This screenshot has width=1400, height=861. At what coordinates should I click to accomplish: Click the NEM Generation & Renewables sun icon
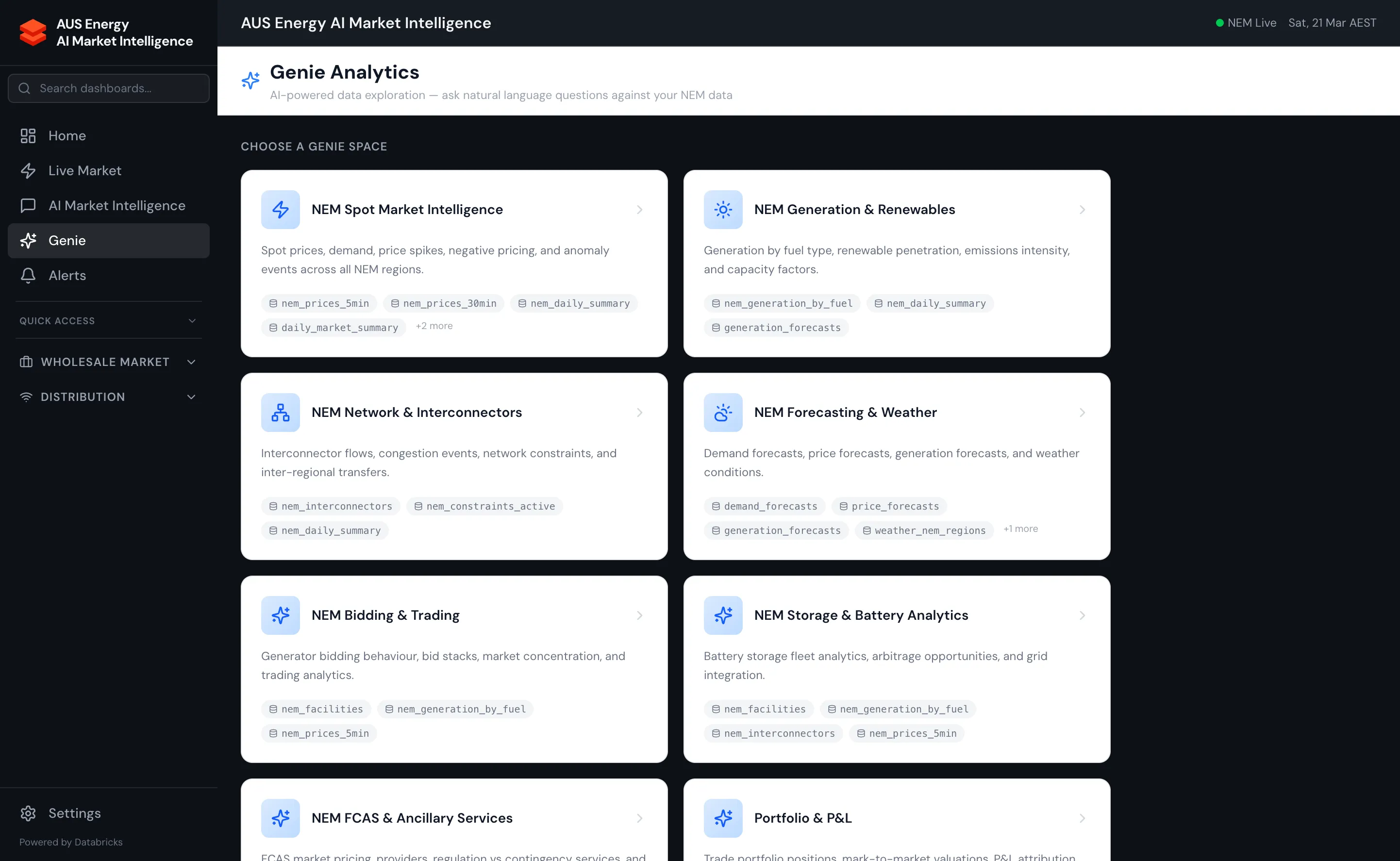(723, 209)
